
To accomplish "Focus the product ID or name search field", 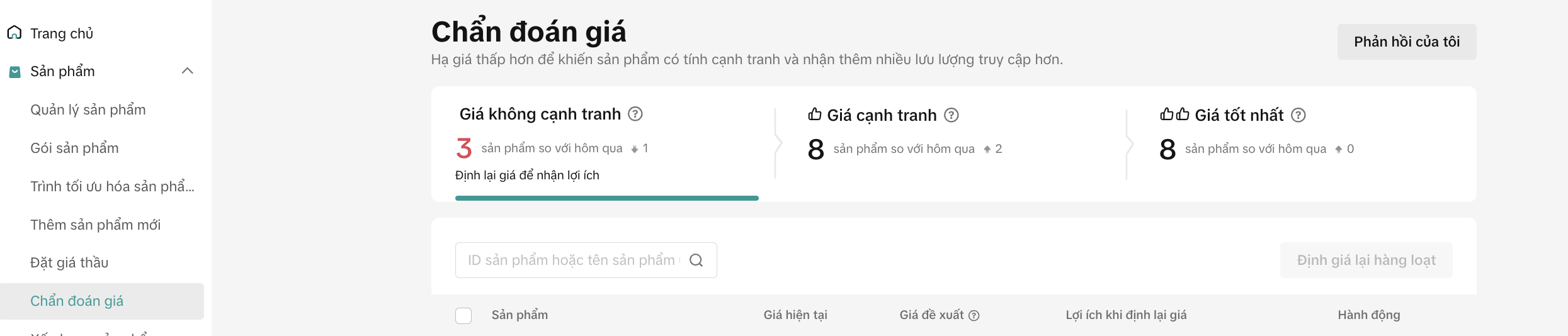I will coord(572,260).
